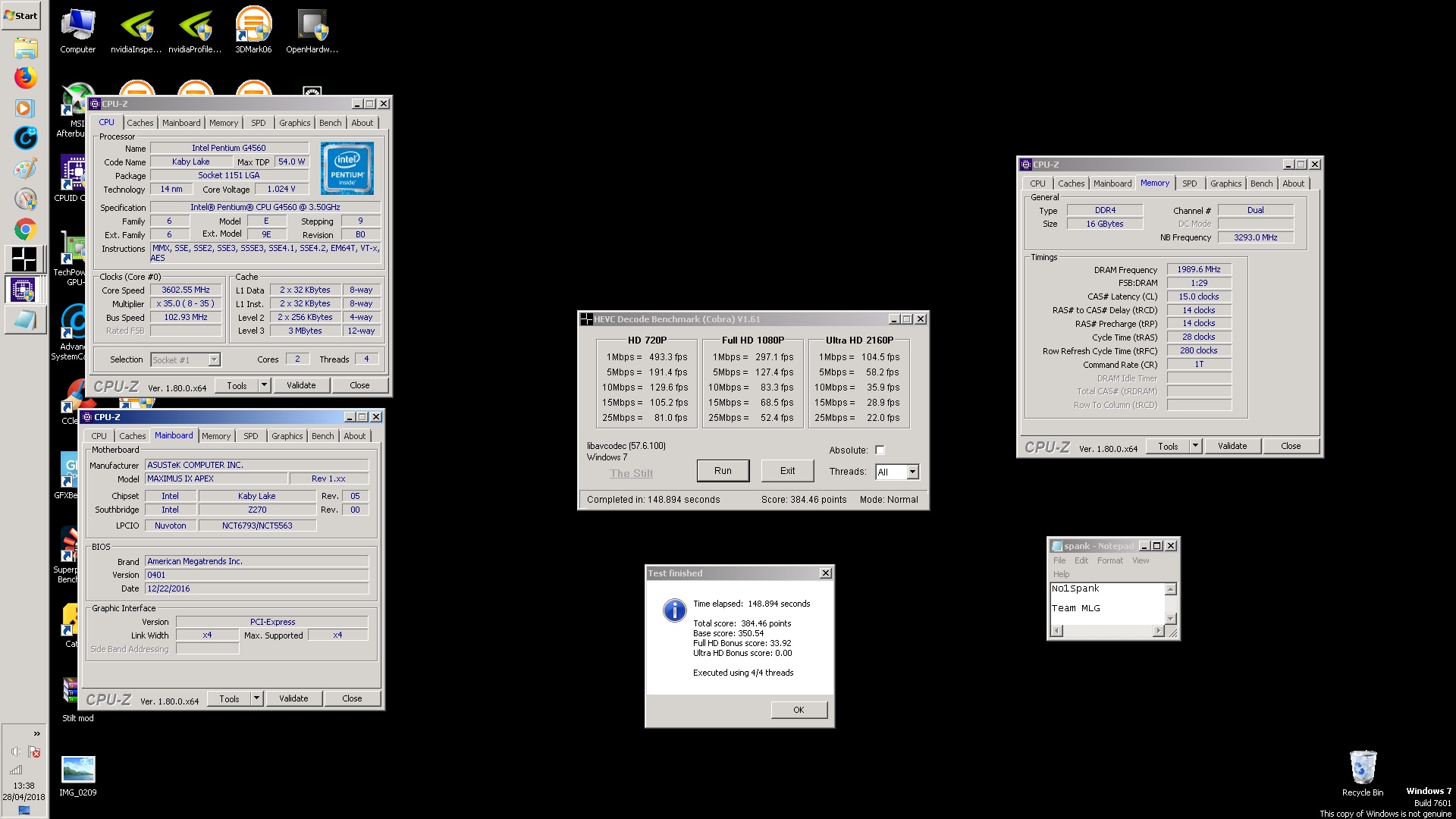The width and height of the screenshot is (1456, 819).
Task: Click the Intel Pentium G4560 name field
Action: [x=229, y=148]
